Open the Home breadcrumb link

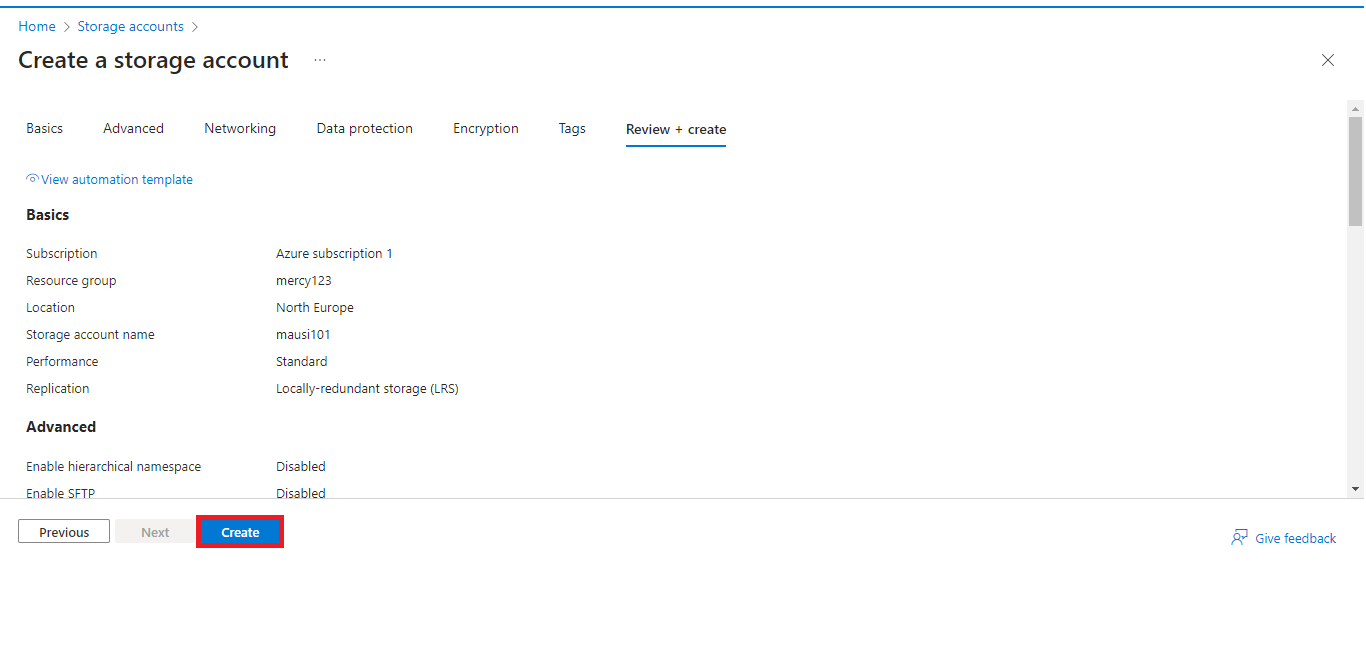tap(37, 26)
